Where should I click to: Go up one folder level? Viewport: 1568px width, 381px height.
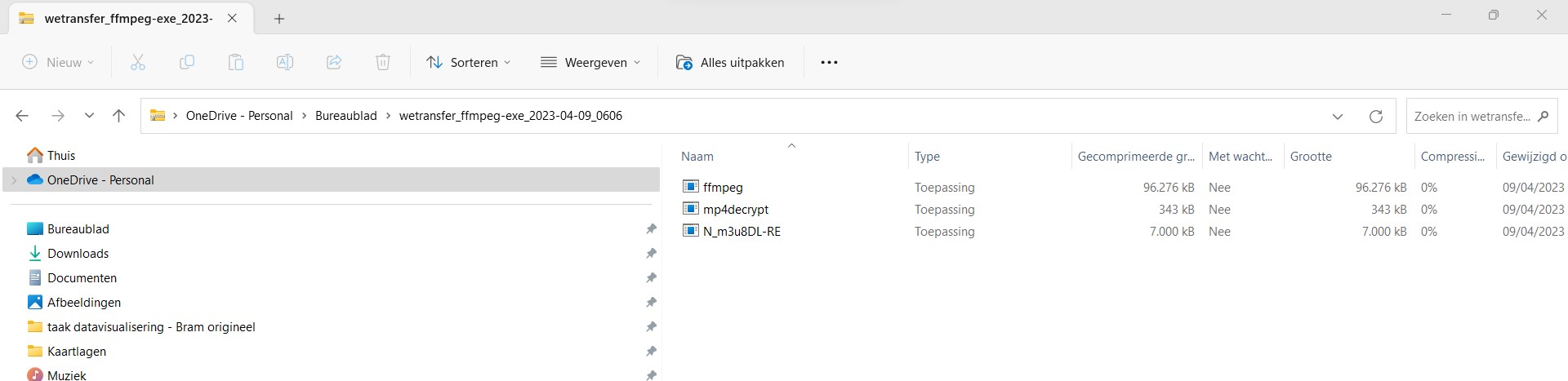[x=118, y=116]
